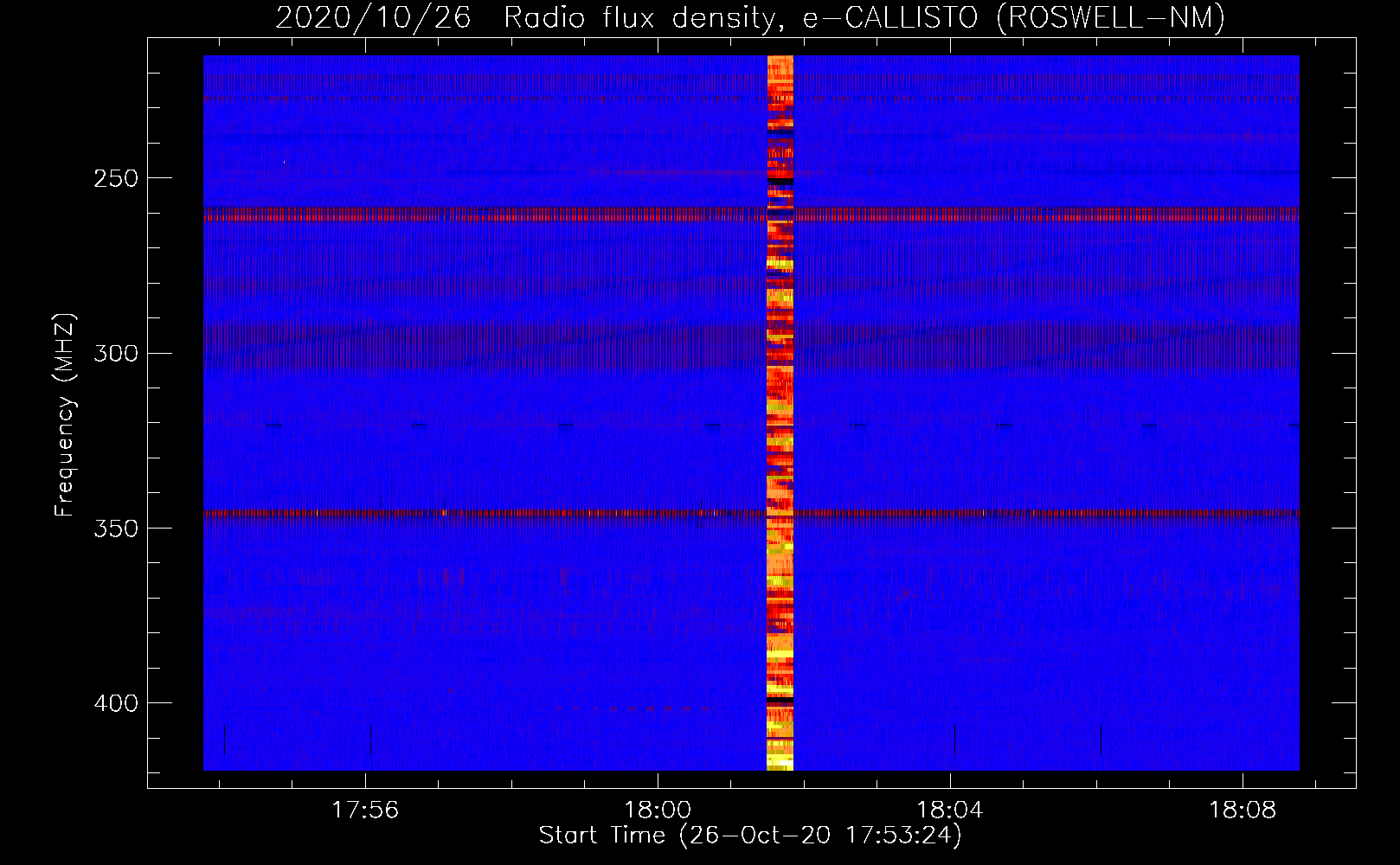Click the 'Frequency (MHZ)' y-axis label
This screenshot has width=1400, height=865.
[x=65, y=415]
